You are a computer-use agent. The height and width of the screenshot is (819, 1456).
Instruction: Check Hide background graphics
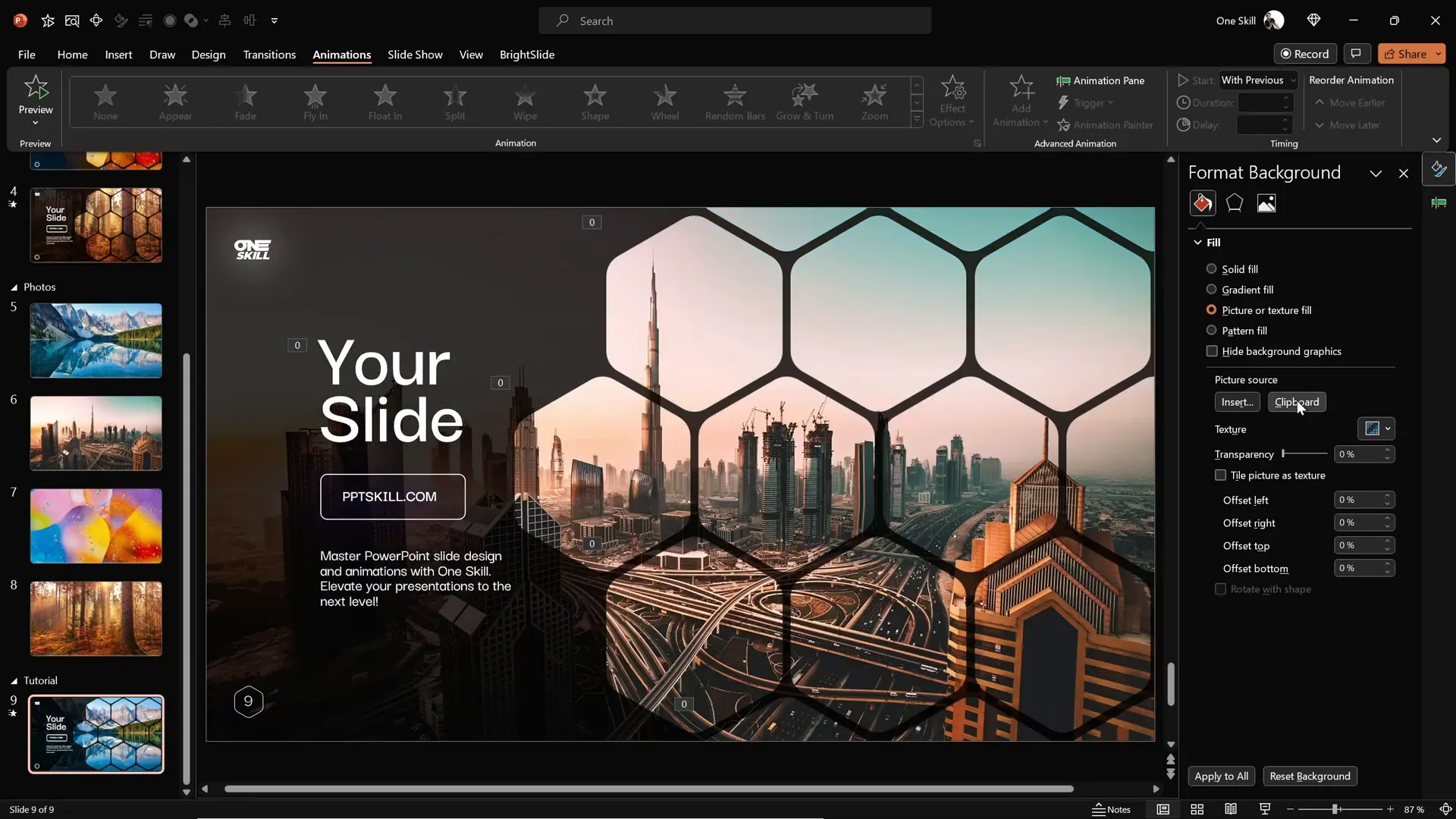1212,351
